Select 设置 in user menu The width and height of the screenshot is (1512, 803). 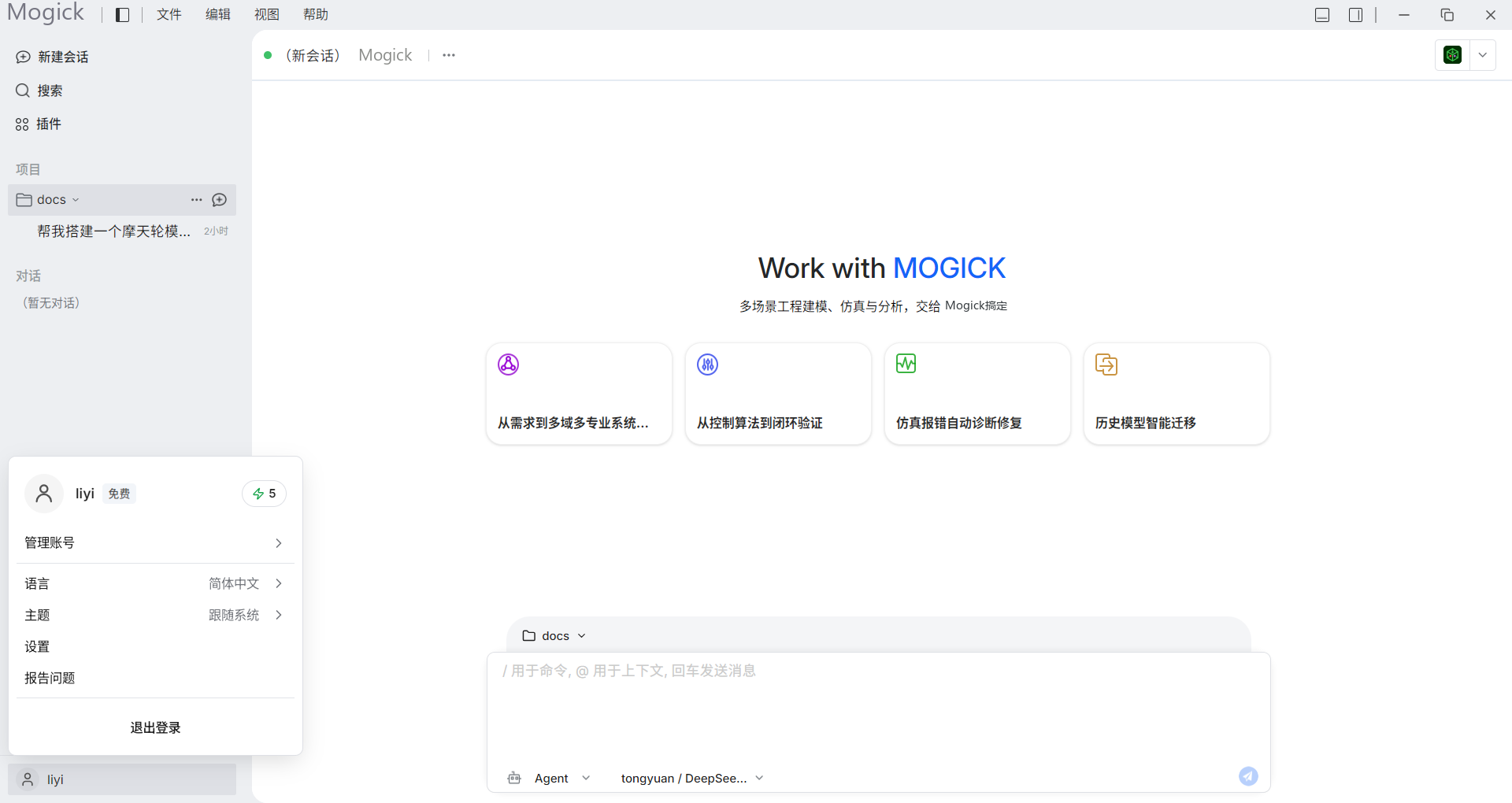pyautogui.click(x=155, y=646)
